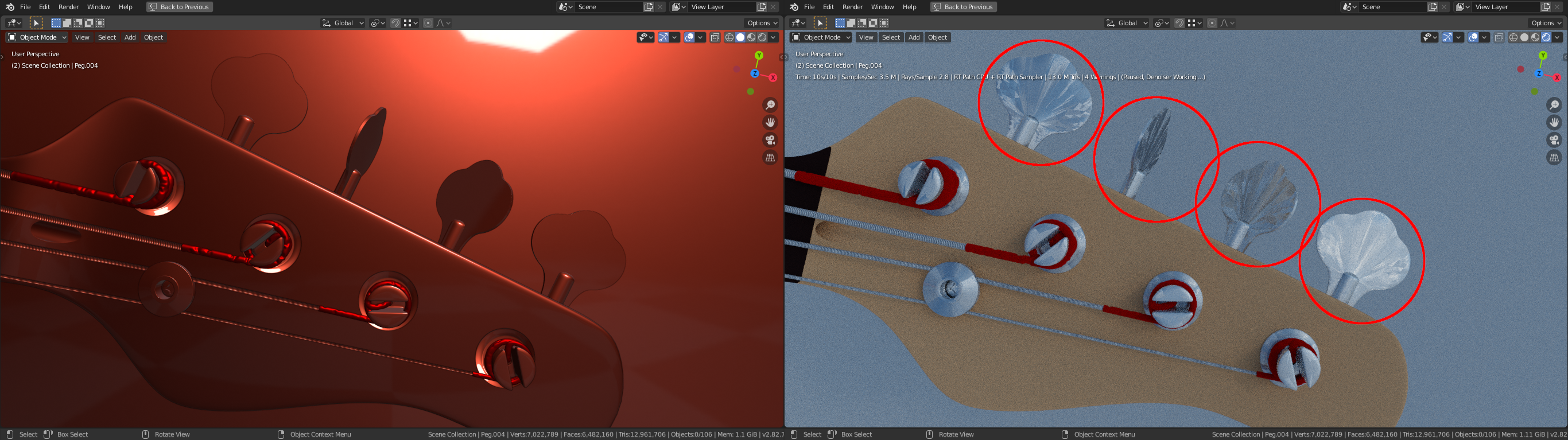The width and height of the screenshot is (1568, 440).
Task: Switch perspective/orthographic grid icon in right viewport
Action: click(x=1554, y=158)
